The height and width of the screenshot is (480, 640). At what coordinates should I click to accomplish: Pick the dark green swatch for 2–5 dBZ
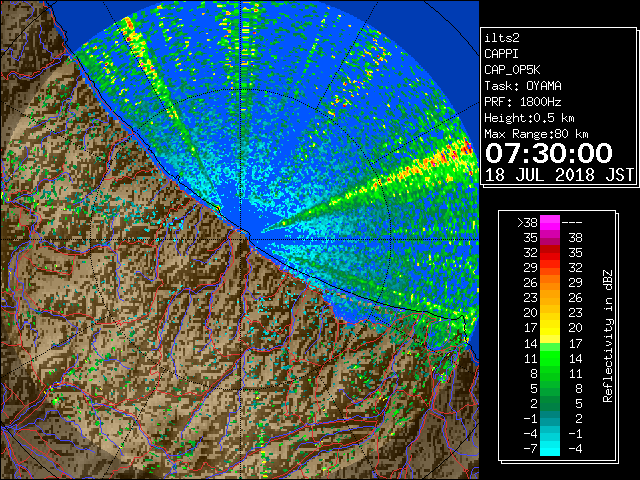[x=550, y=403]
